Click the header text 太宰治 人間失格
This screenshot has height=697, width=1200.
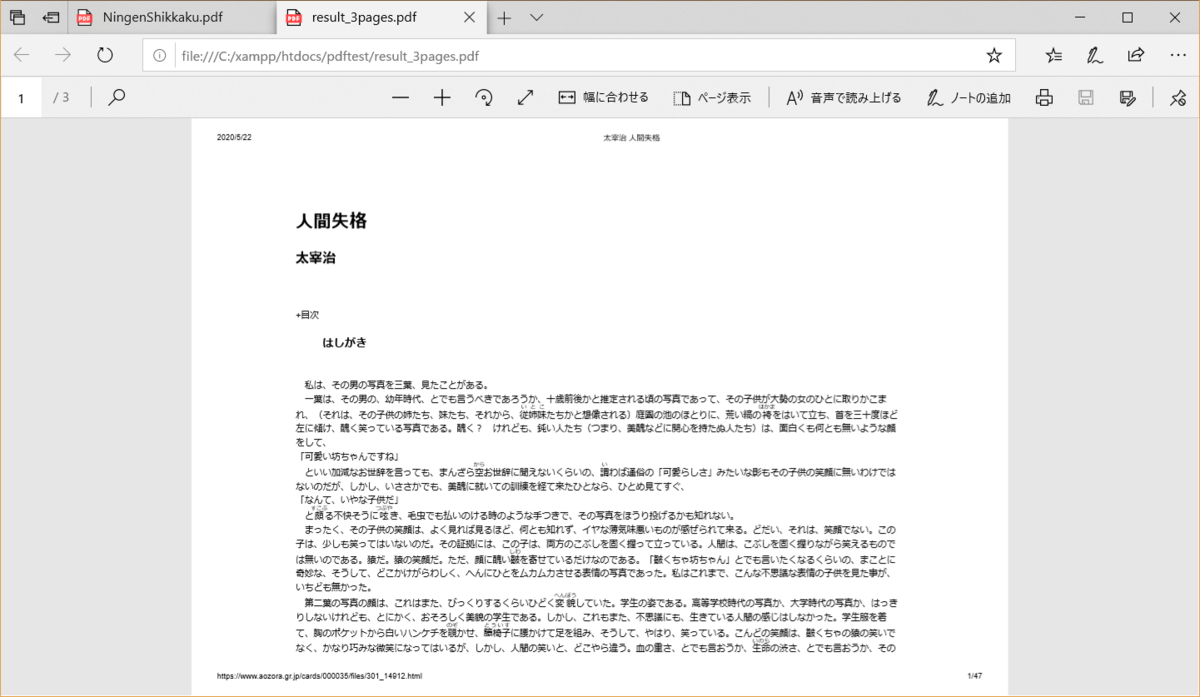(631, 137)
